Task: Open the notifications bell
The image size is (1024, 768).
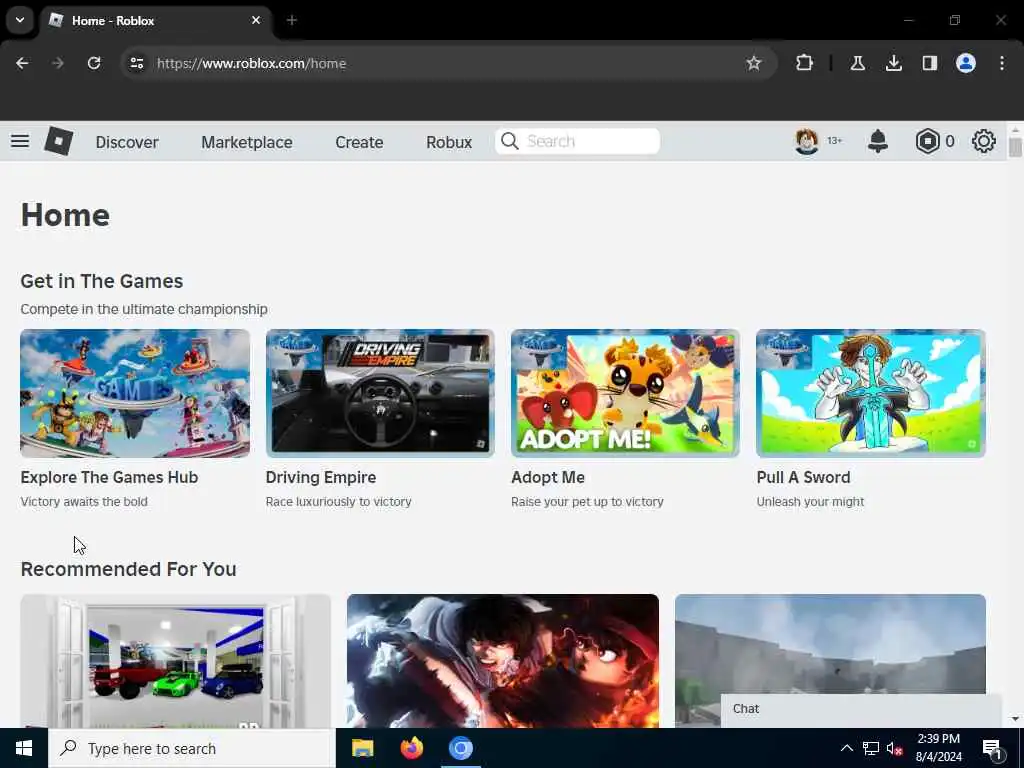Action: click(x=878, y=141)
